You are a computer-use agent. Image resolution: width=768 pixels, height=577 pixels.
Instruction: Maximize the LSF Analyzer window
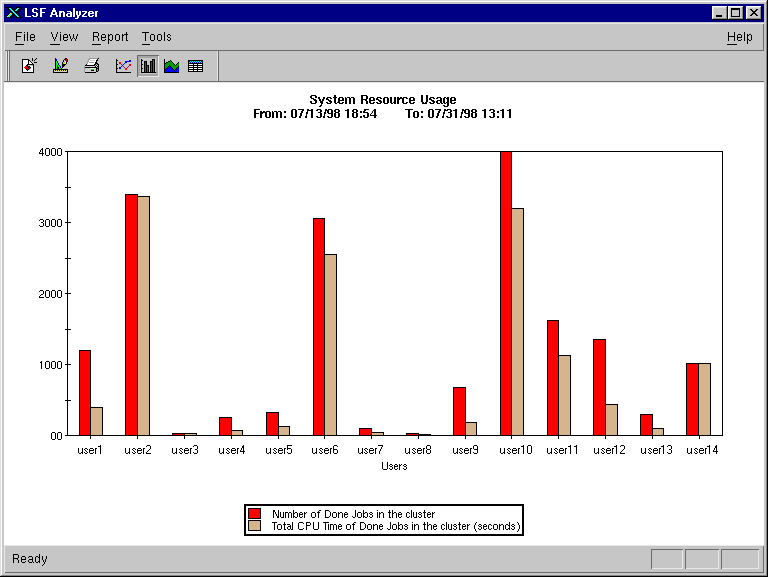pyautogui.click(x=736, y=12)
